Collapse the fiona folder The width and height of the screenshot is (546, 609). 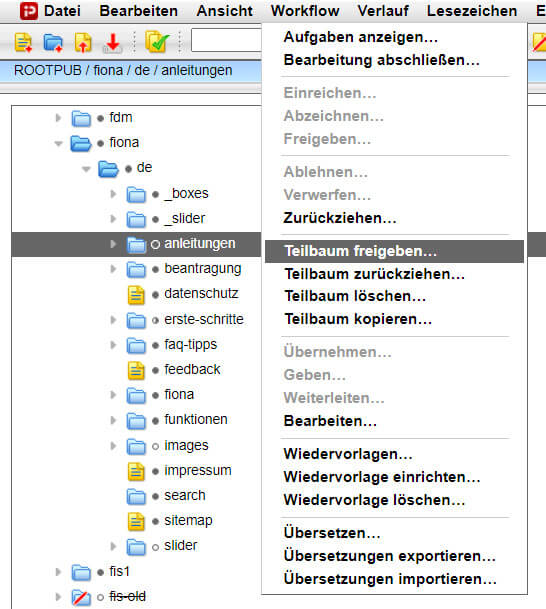tap(59, 144)
